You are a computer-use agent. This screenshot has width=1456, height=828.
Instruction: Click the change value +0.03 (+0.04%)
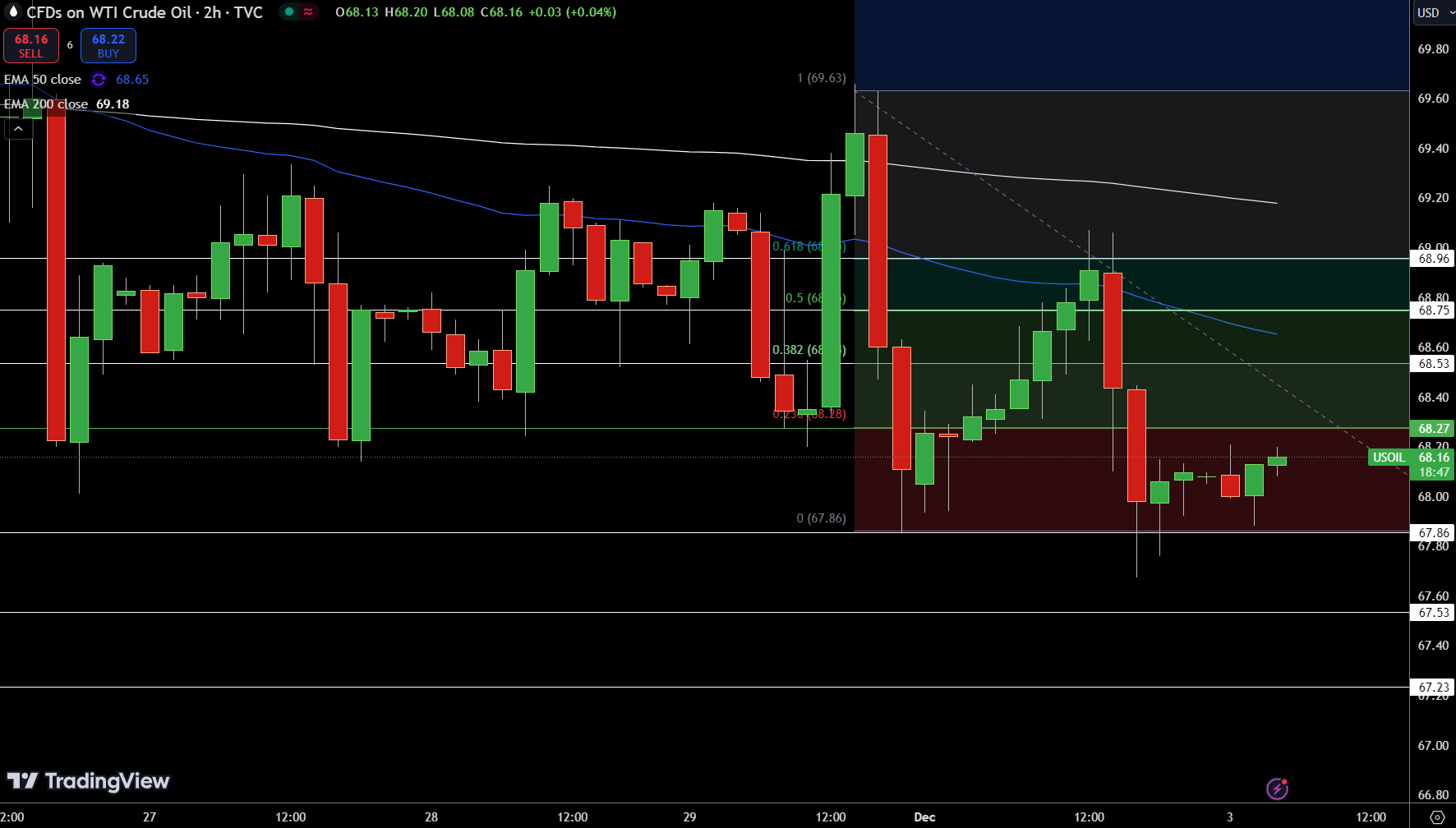coord(572,12)
